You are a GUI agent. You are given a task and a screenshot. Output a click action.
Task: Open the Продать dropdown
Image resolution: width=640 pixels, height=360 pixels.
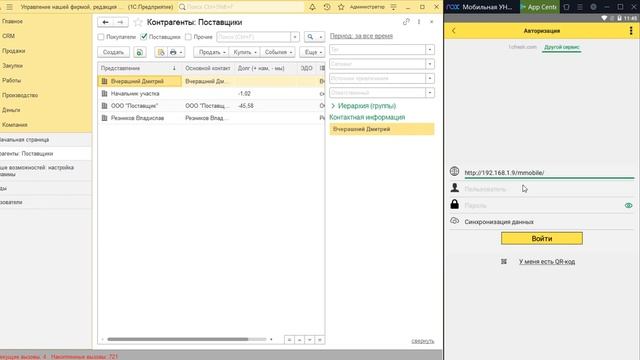212,52
